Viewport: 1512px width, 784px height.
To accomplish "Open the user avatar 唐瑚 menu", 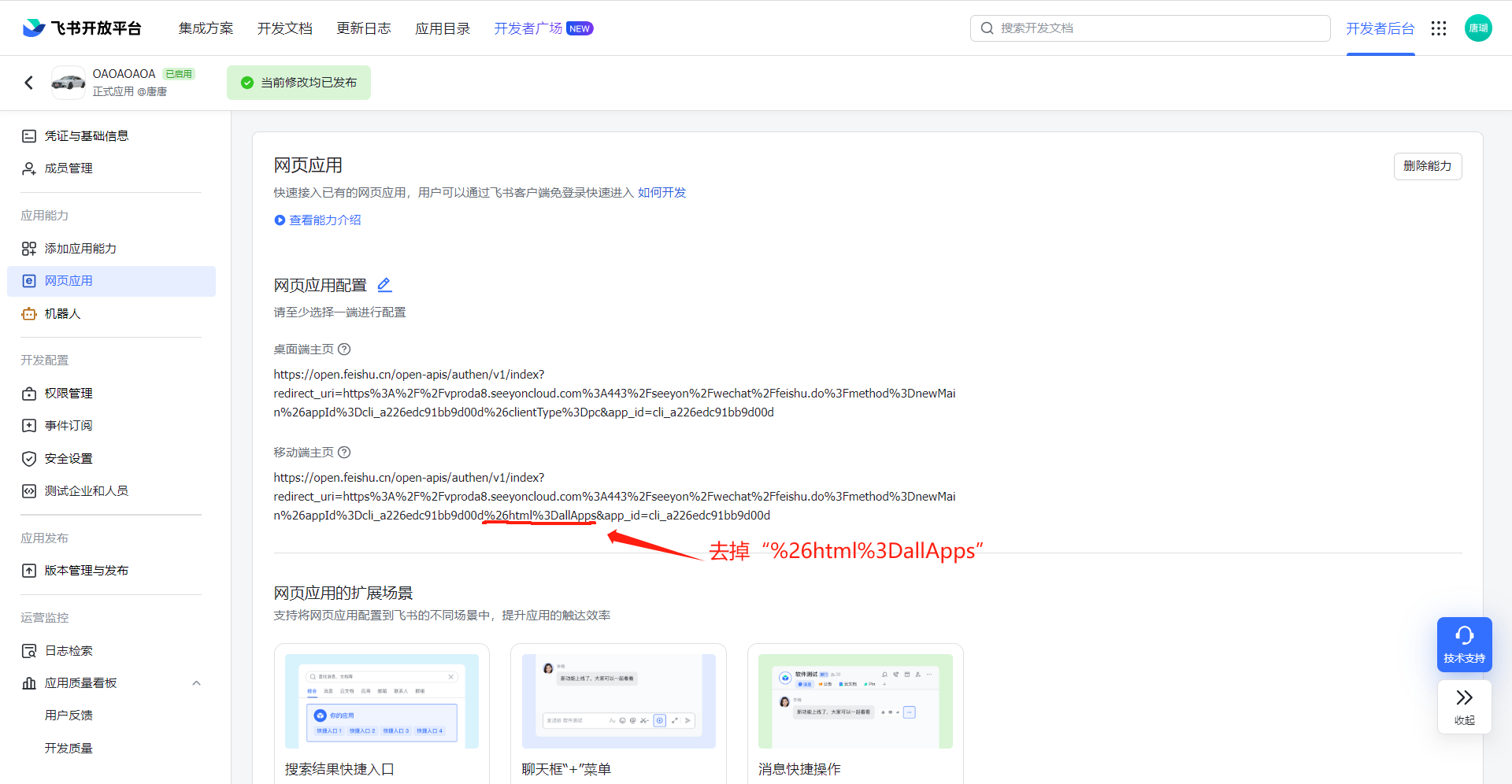I will tap(1478, 28).
